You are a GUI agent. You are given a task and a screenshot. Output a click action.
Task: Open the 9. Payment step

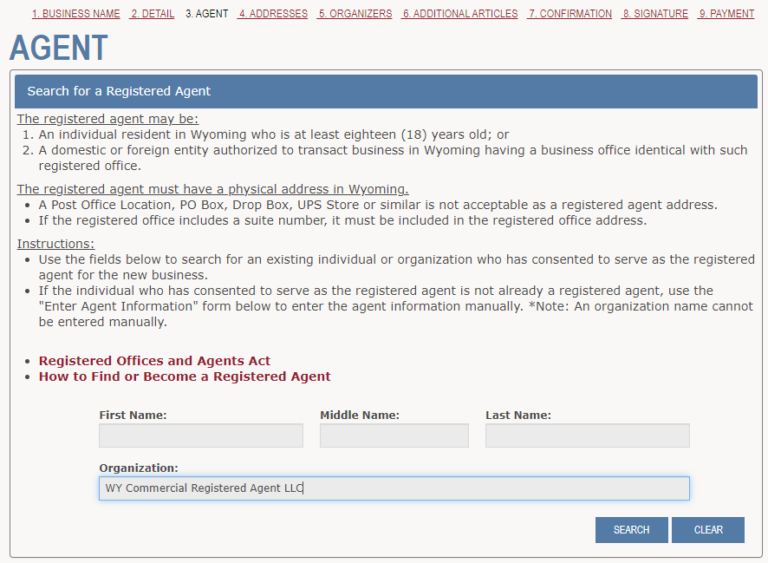click(x=726, y=14)
